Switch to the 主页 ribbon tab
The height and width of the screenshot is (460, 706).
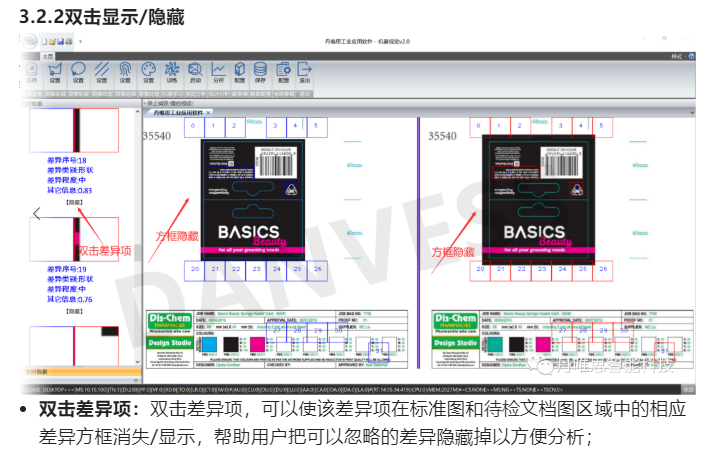click(48, 56)
